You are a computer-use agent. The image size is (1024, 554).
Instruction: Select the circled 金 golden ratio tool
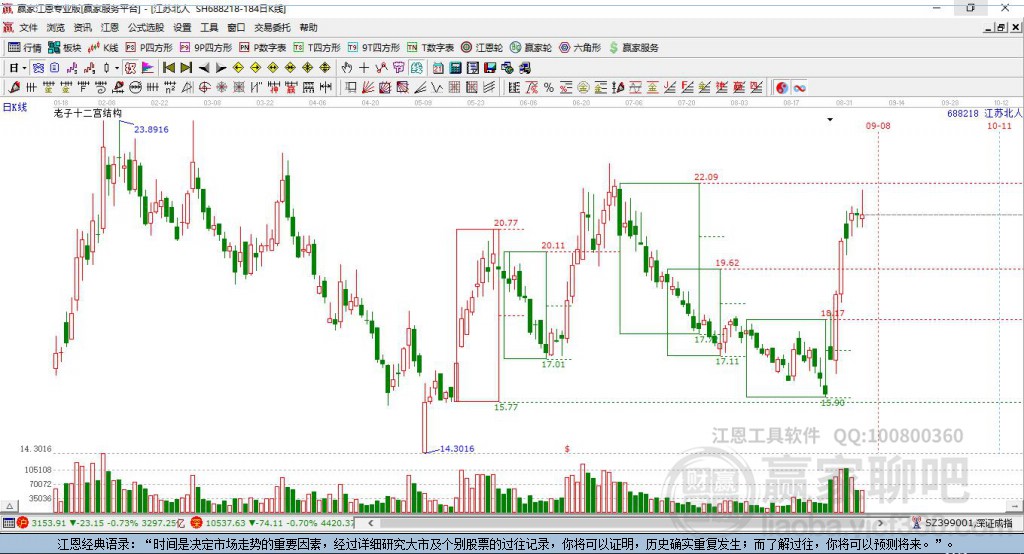coord(583,88)
